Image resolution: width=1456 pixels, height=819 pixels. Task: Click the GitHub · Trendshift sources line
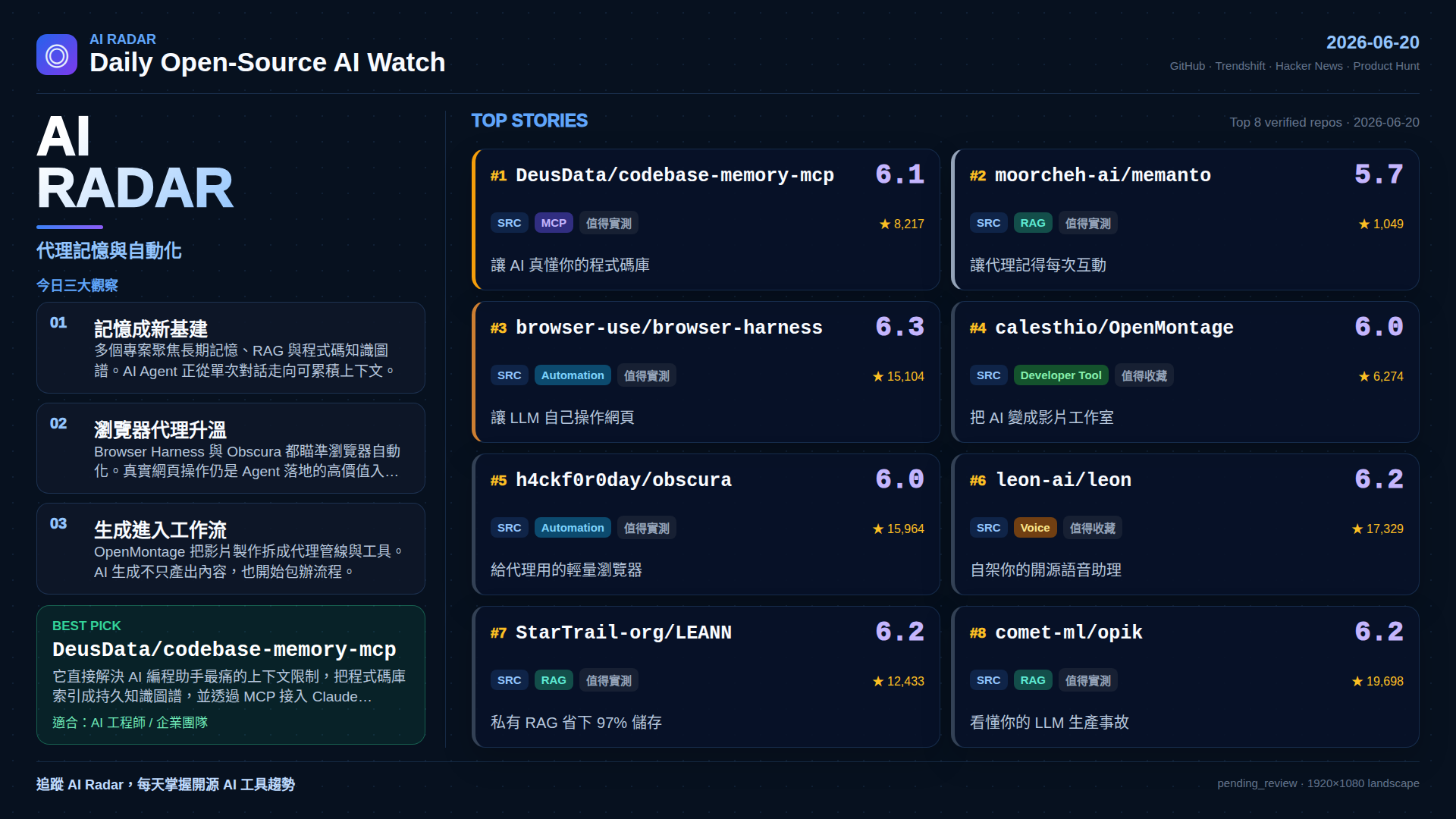(1294, 66)
